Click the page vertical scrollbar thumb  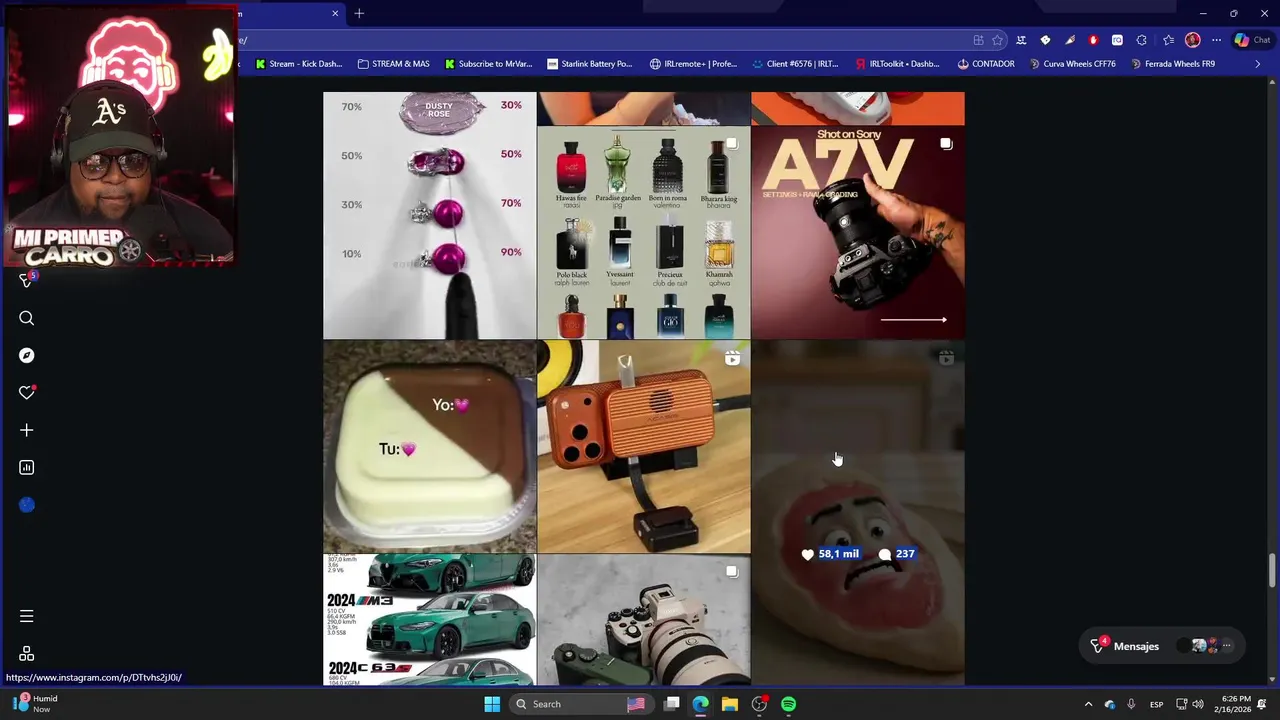click(x=1272, y=570)
